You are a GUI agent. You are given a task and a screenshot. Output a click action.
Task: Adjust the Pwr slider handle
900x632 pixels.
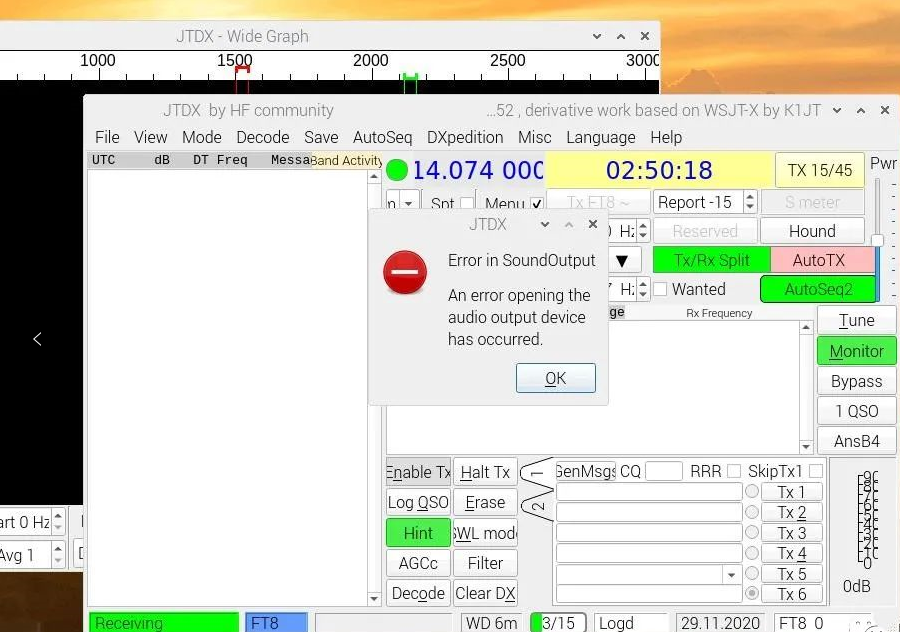(877, 240)
